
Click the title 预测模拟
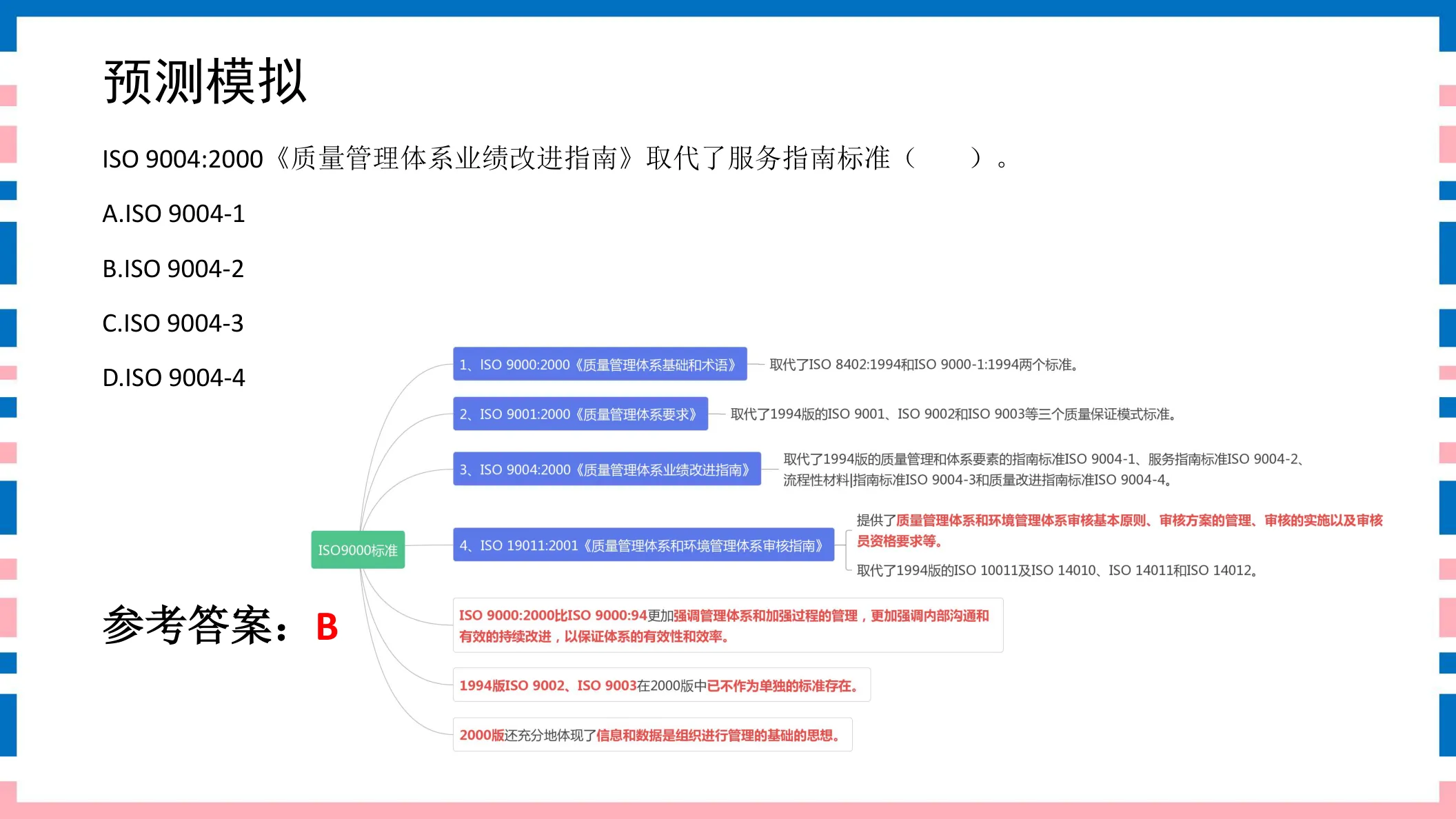[x=205, y=81]
